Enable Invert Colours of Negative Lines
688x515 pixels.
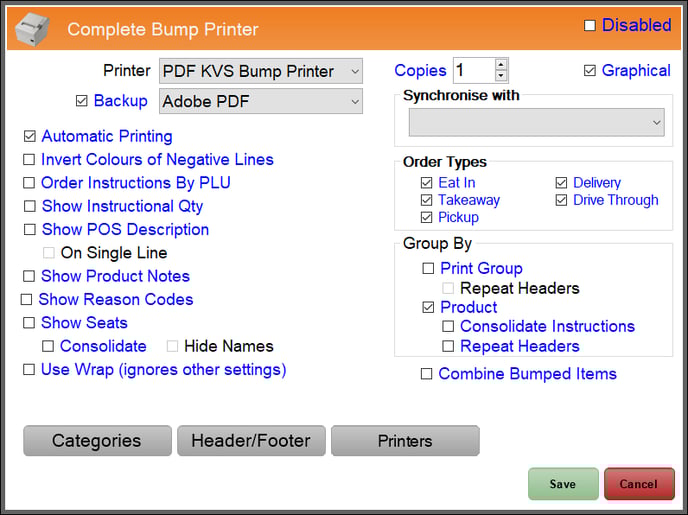coord(30,160)
